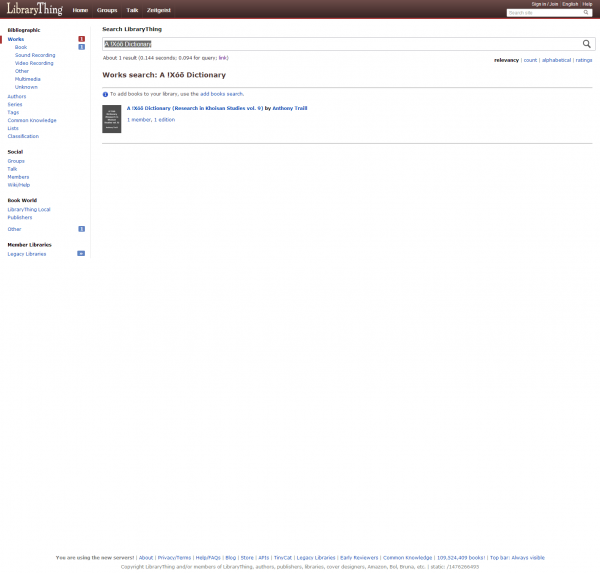
Task: Search Series category
Action: [15, 104]
